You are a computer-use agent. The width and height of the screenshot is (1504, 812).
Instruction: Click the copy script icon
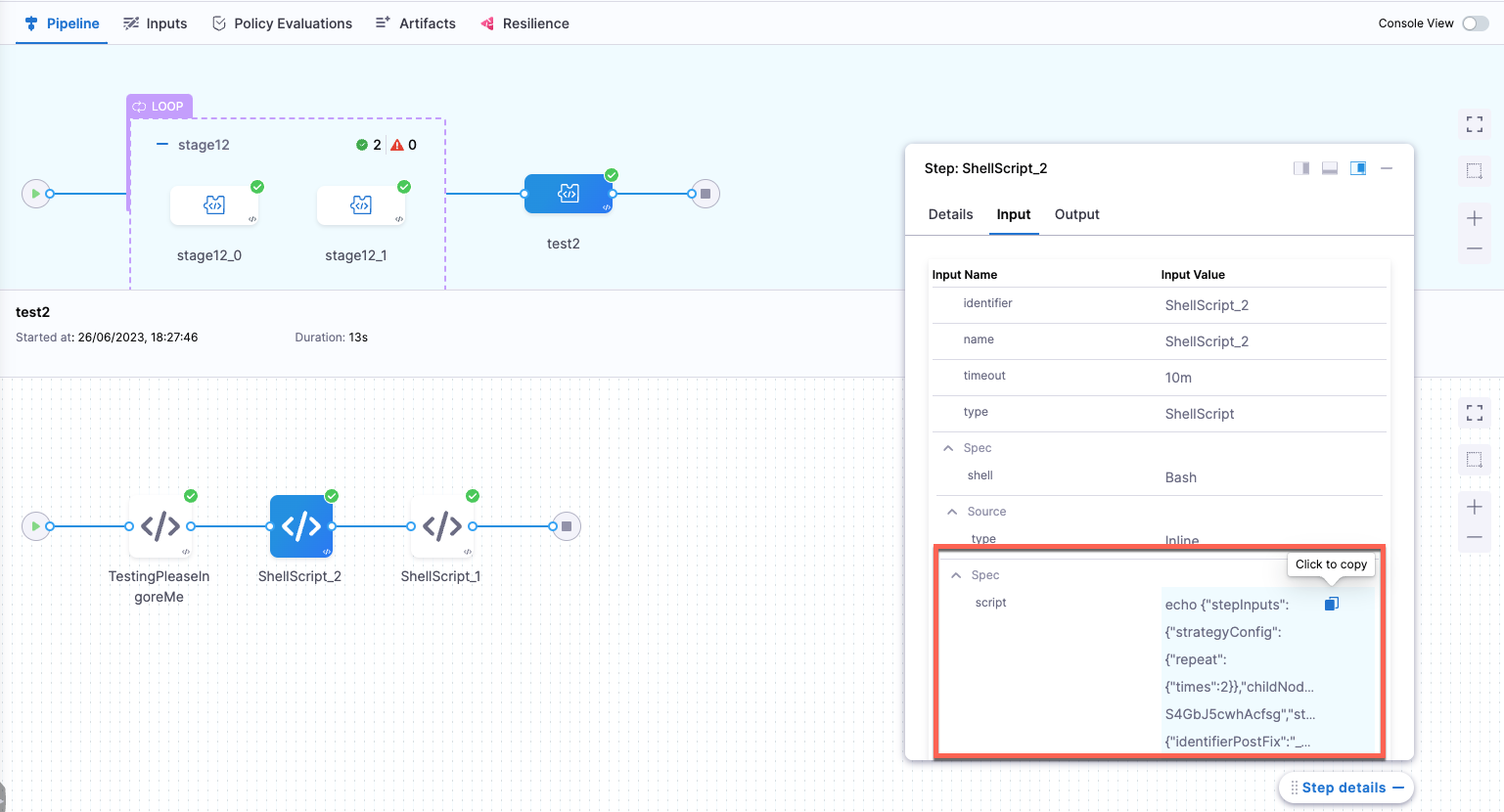(x=1331, y=604)
